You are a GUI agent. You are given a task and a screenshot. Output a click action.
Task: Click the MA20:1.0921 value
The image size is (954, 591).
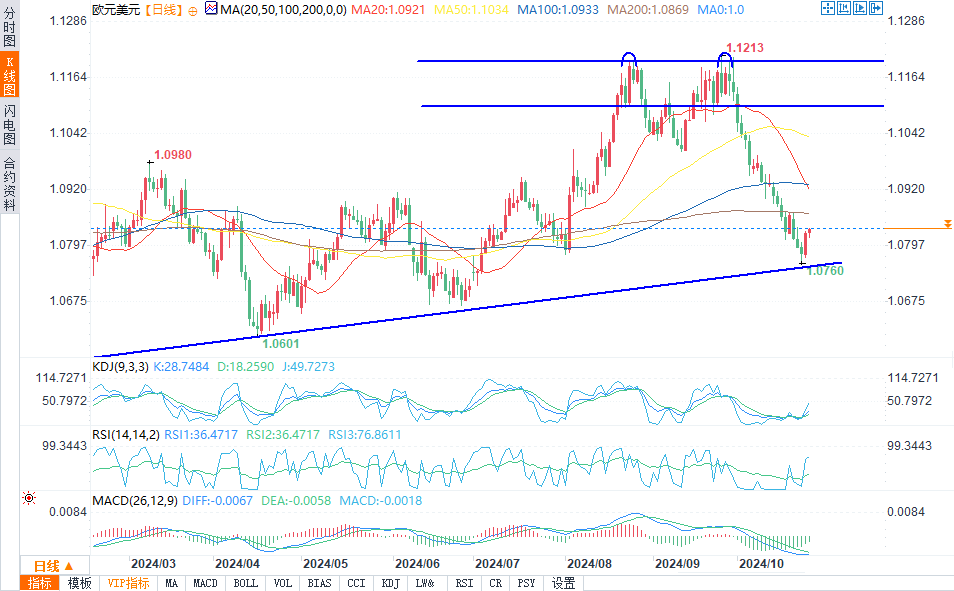click(388, 10)
